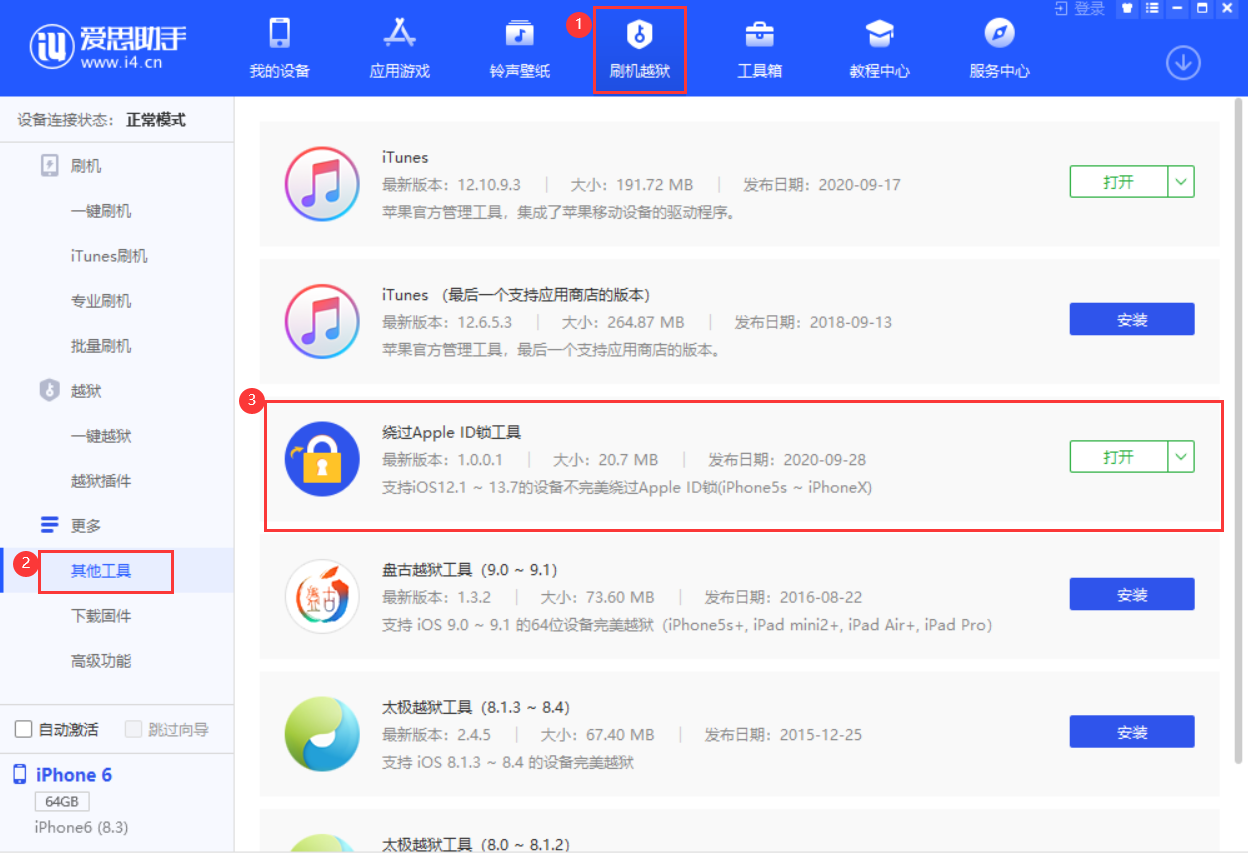Minimize the 爱思助手 window
Screen dimensions: 1248x863
pos(1177,9)
